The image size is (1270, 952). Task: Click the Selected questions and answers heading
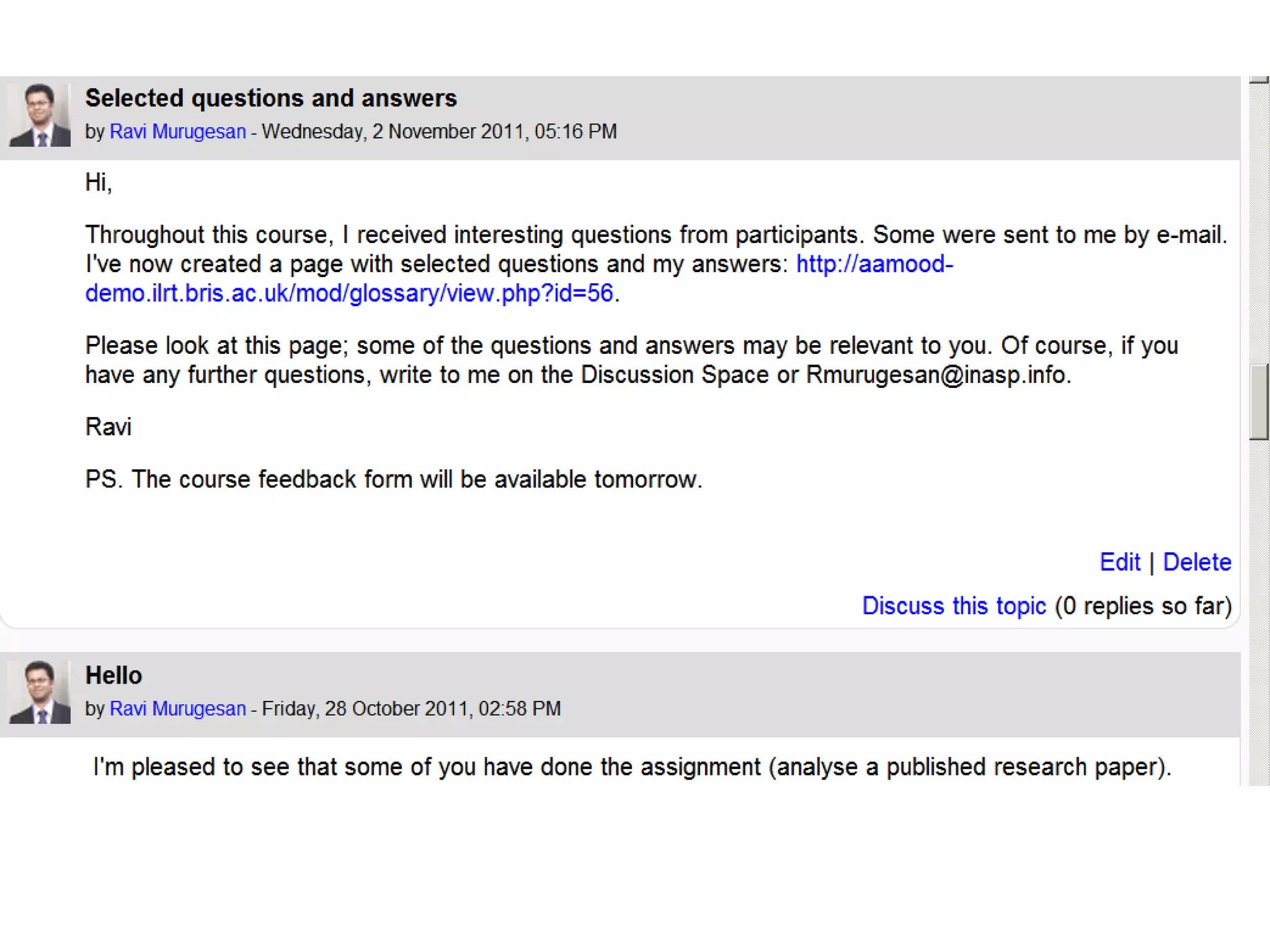pyautogui.click(x=271, y=99)
